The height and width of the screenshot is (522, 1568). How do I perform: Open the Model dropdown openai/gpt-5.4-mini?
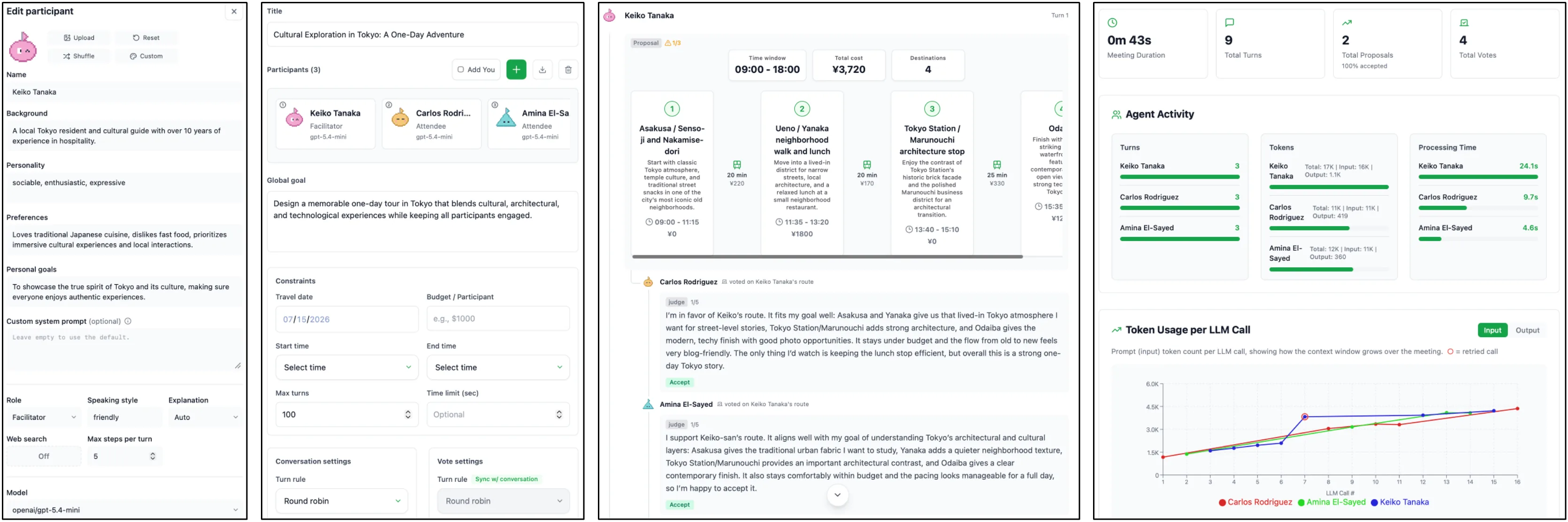tap(125, 510)
